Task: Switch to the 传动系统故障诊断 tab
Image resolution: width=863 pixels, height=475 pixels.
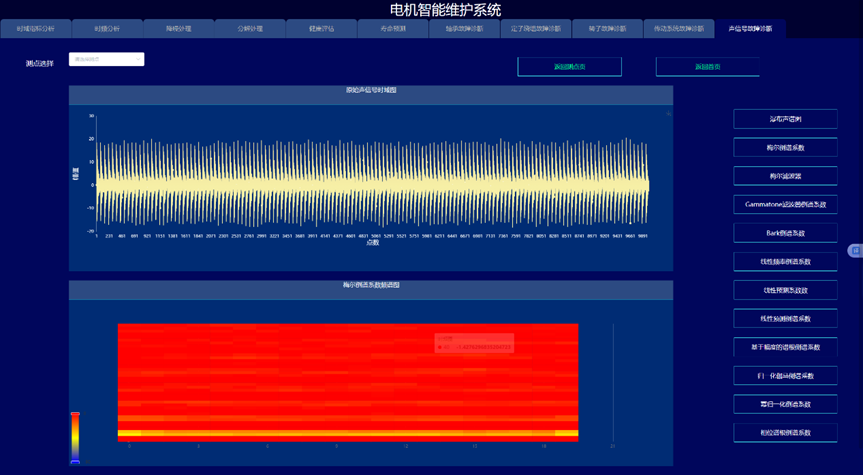Action: pos(679,29)
